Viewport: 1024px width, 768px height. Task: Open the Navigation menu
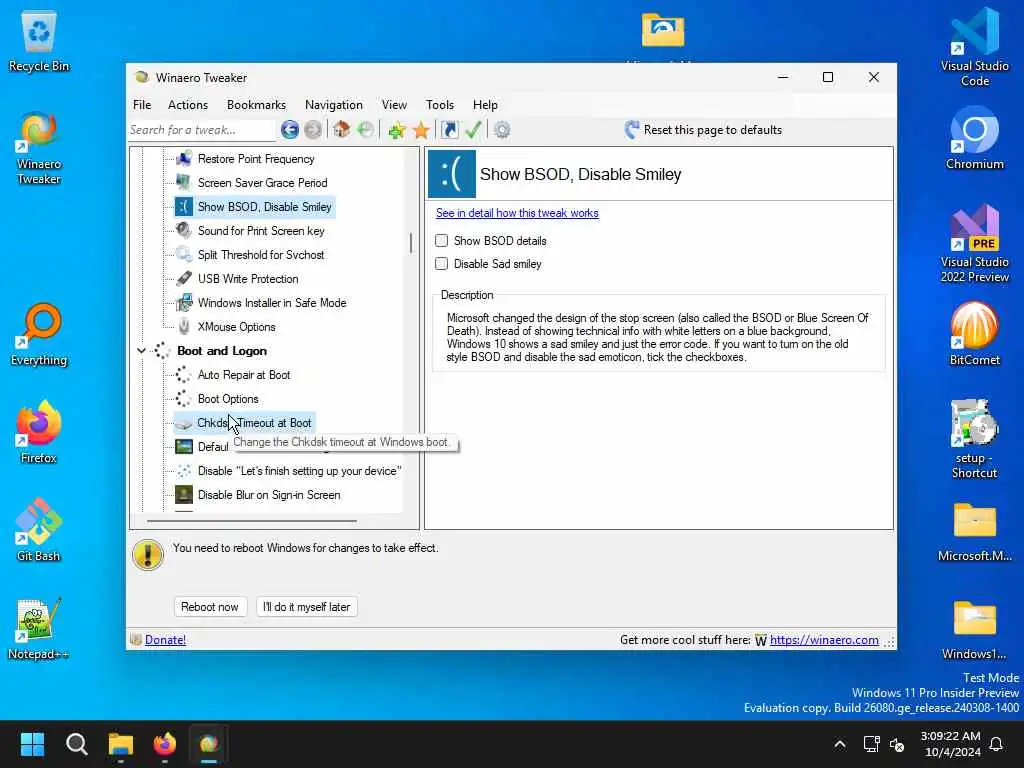[334, 104]
